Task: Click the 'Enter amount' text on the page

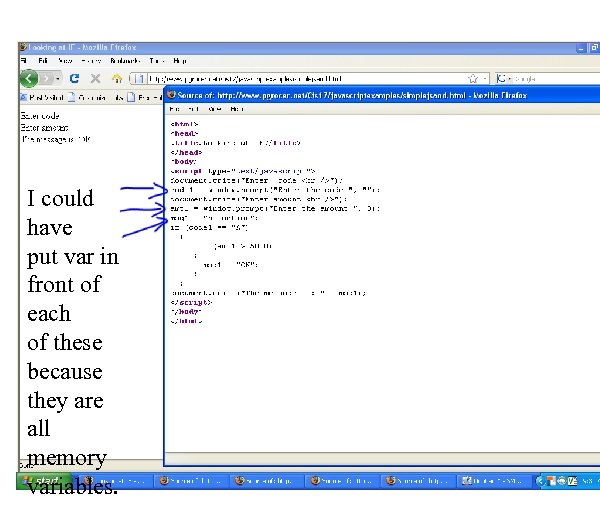Action: pos(45,127)
